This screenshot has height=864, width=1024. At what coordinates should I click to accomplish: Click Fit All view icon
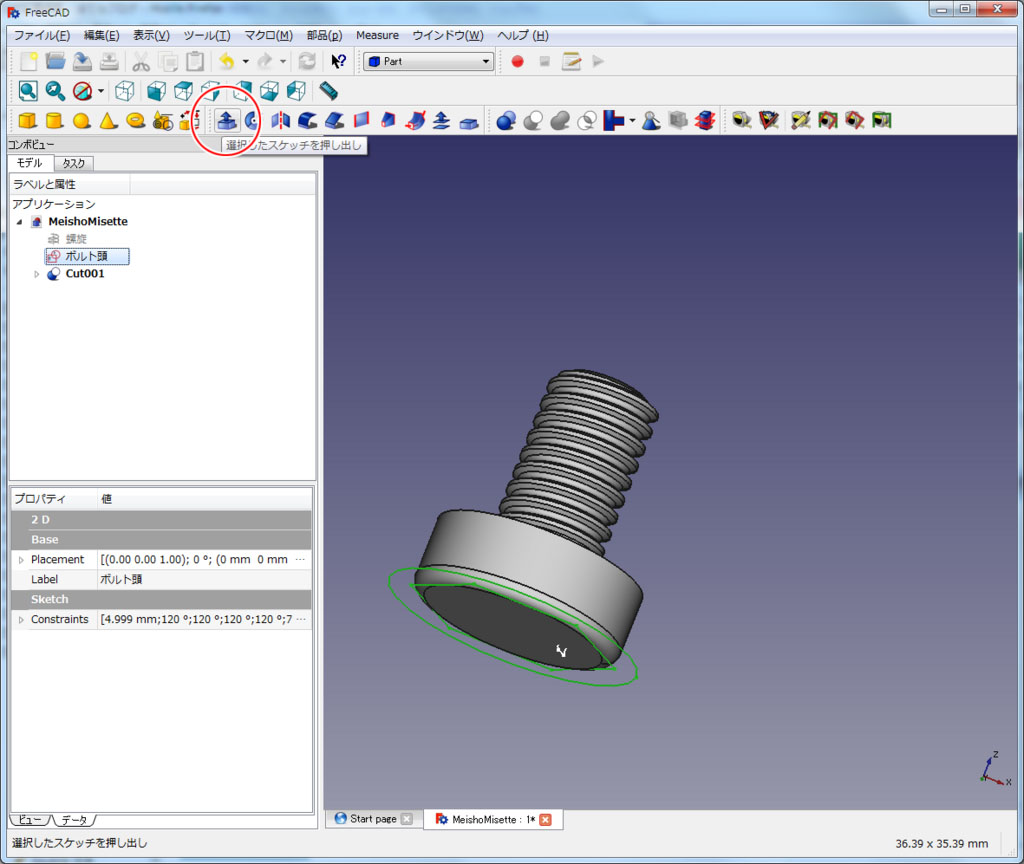pyautogui.click(x=28, y=91)
